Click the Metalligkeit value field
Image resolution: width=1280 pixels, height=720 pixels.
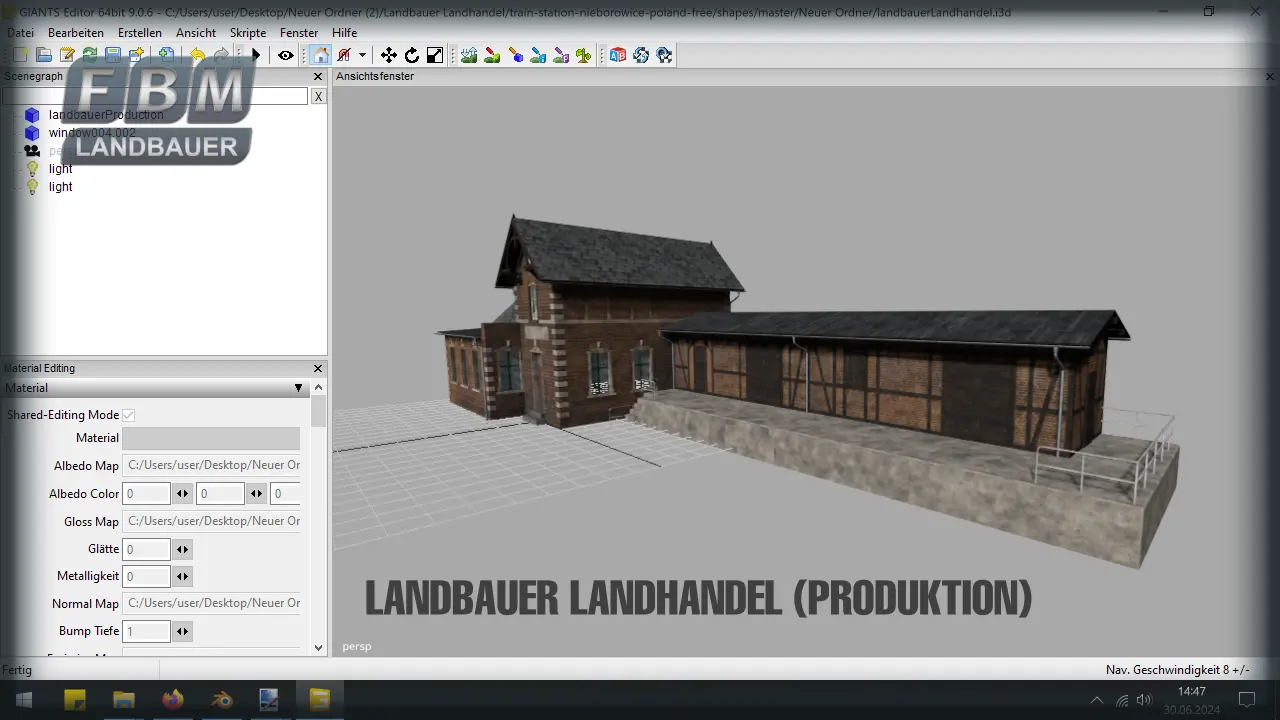146,576
